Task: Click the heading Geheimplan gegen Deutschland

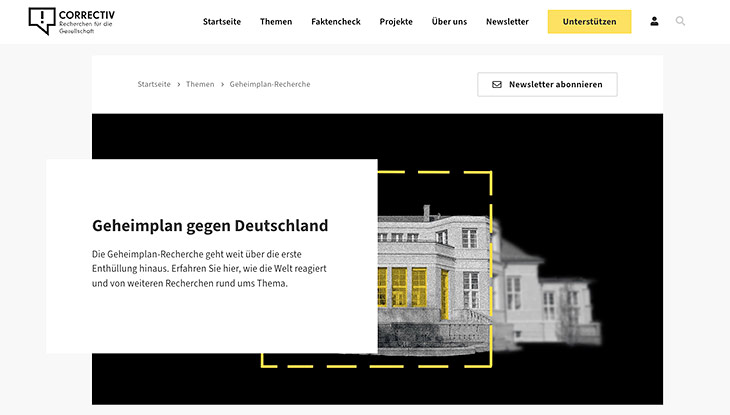Action: tap(210, 225)
